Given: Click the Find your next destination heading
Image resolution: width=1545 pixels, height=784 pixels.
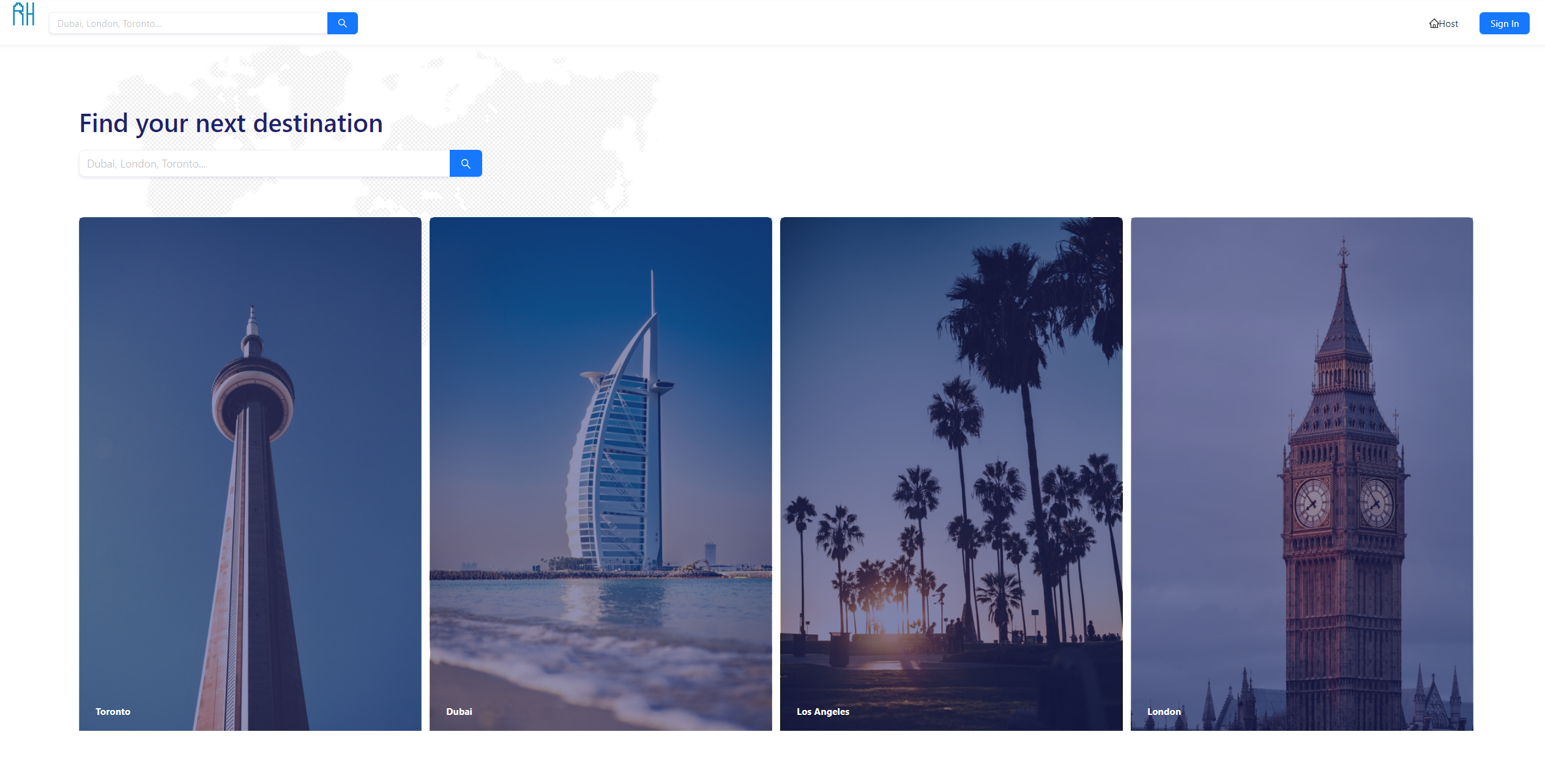Looking at the screenshot, I should (x=231, y=124).
